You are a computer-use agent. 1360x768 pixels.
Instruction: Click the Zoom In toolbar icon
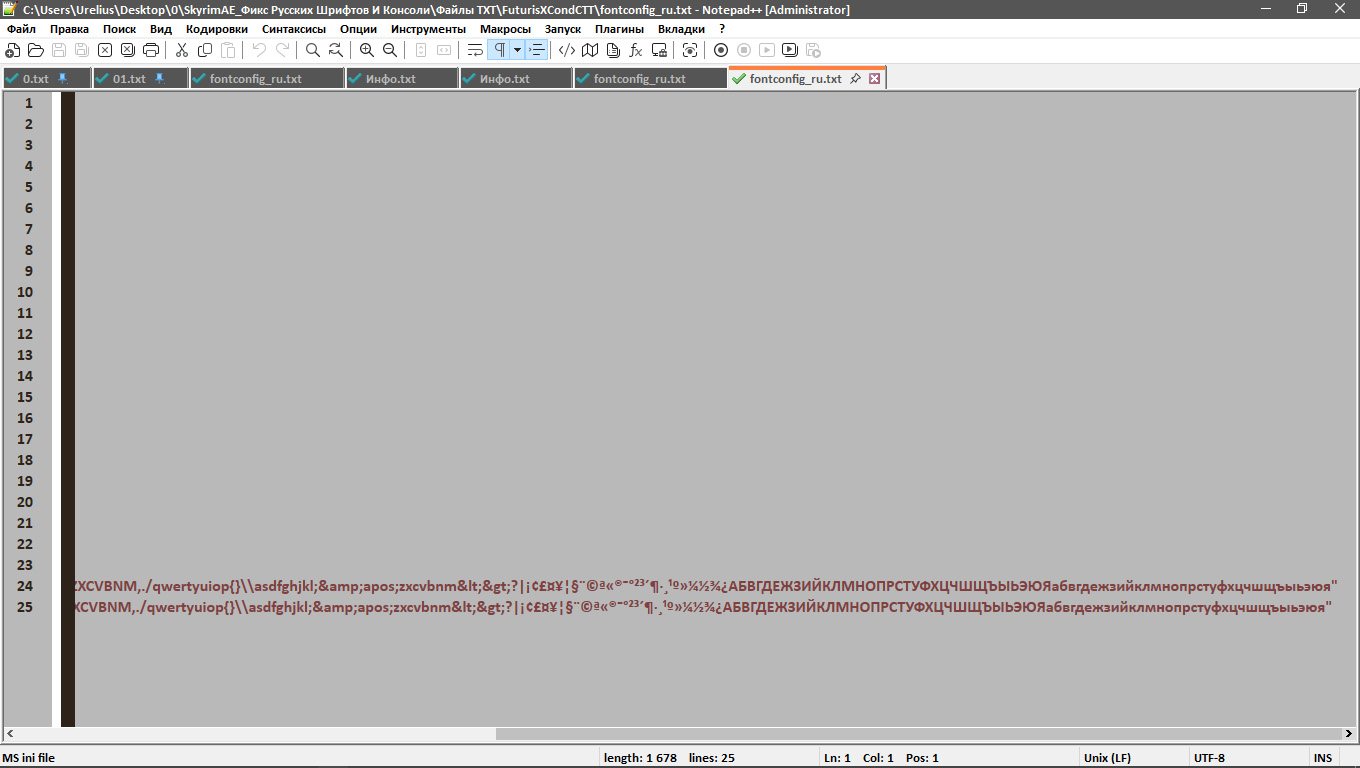click(x=367, y=50)
